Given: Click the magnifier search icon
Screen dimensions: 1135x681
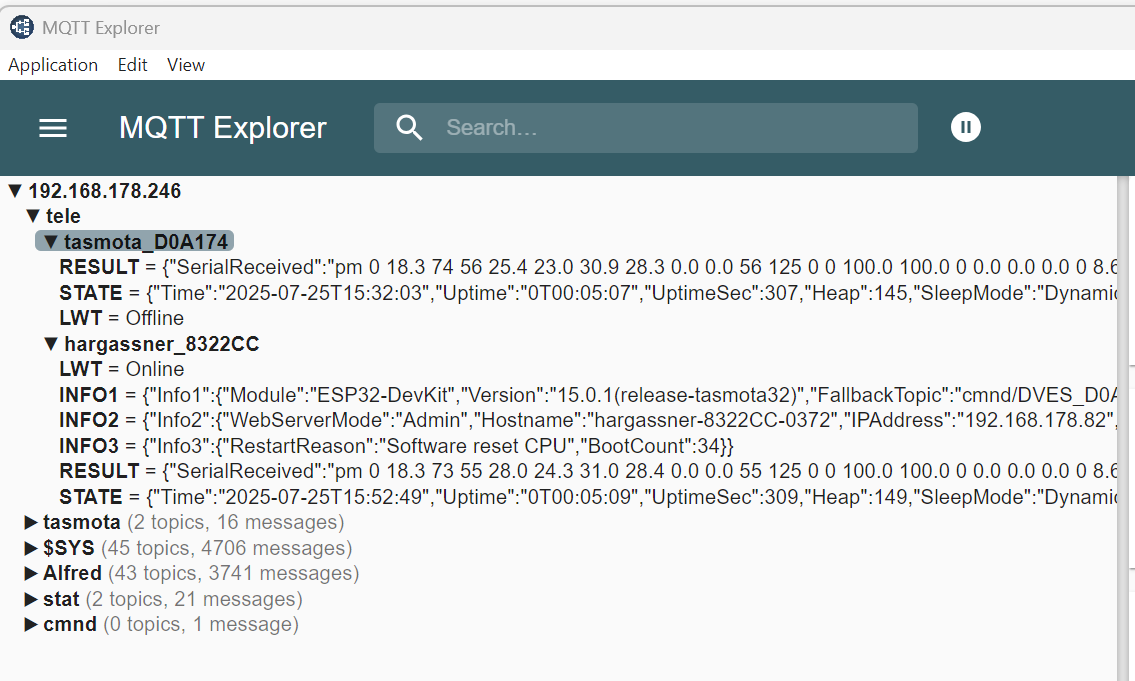Looking at the screenshot, I should click(x=409, y=128).
